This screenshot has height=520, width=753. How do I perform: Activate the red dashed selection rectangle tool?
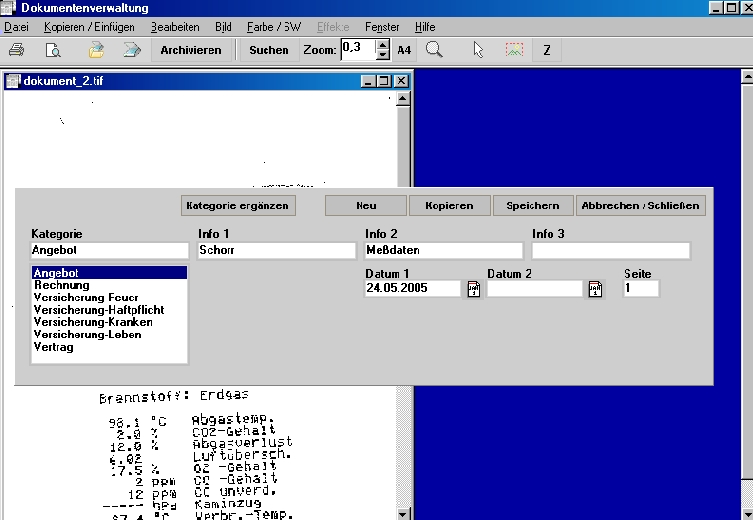pos(514,50)
